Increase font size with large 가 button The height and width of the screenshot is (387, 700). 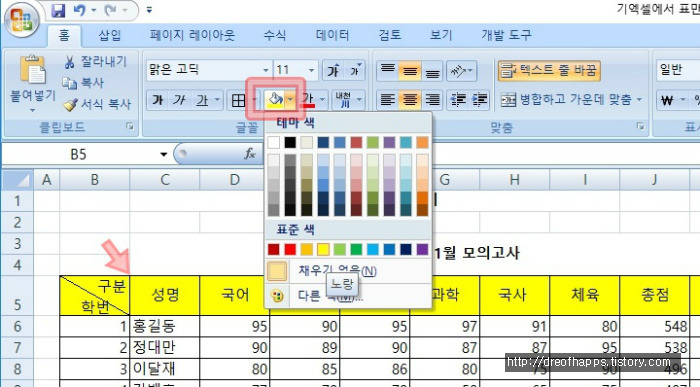coord(333,70)
